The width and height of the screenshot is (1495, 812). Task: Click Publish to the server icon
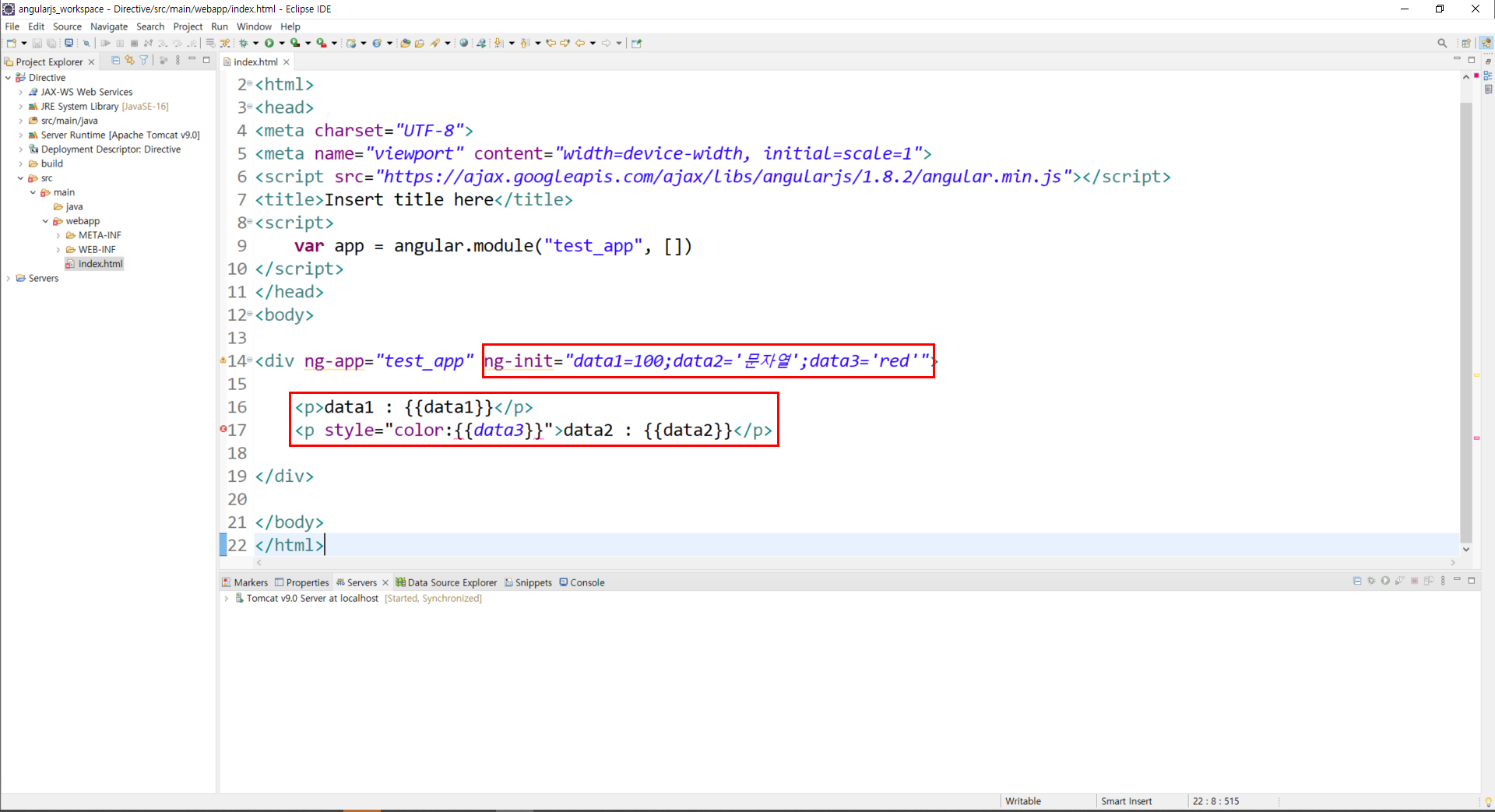(x=1429, y=581)
